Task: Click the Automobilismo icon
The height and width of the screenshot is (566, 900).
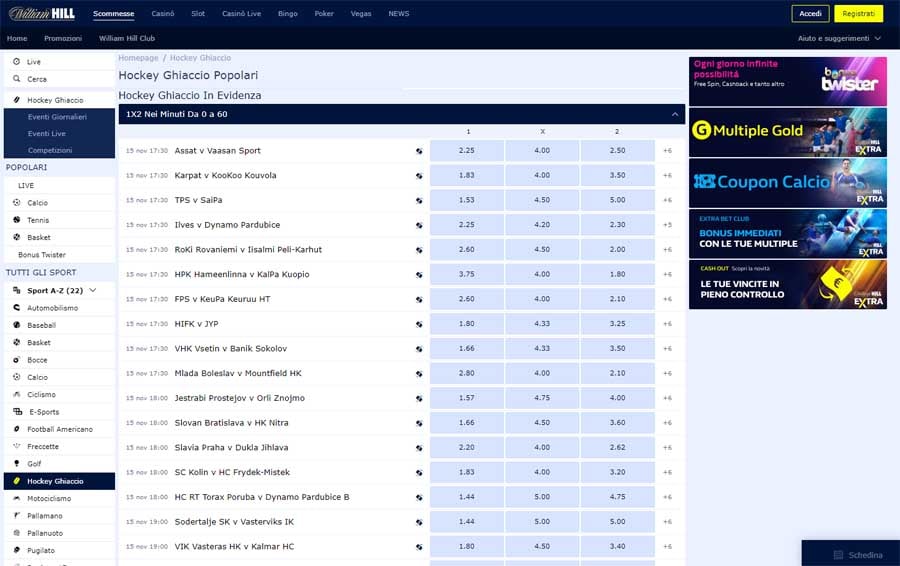Action: pyautogui.click(x=16, y=308)
